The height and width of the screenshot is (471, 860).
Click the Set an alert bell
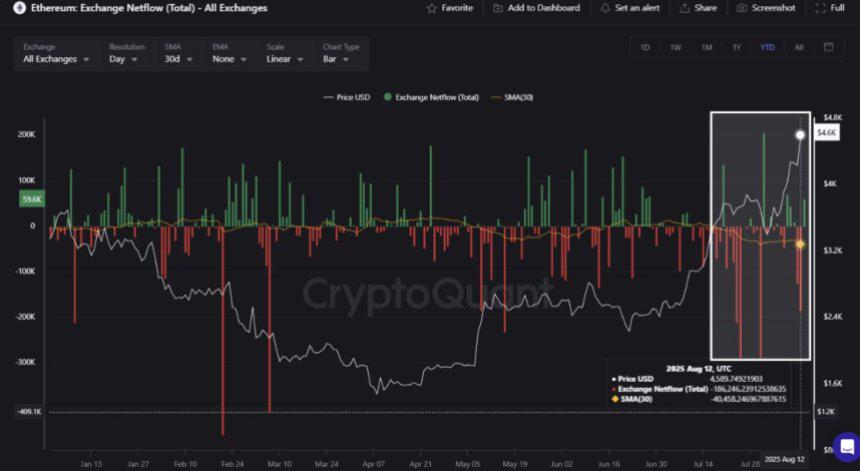click(605, 8)
